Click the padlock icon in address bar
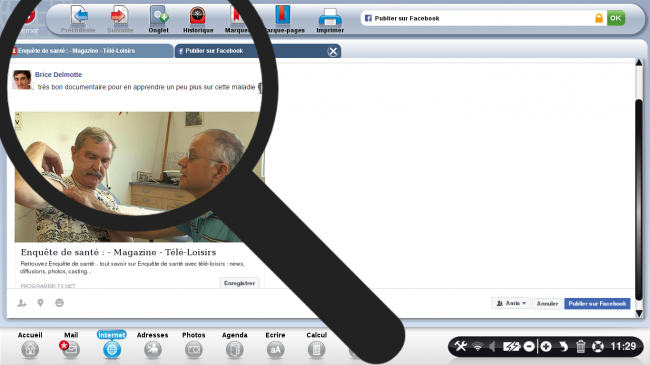Viewport: 650px width, 365px height. [599, 18]
